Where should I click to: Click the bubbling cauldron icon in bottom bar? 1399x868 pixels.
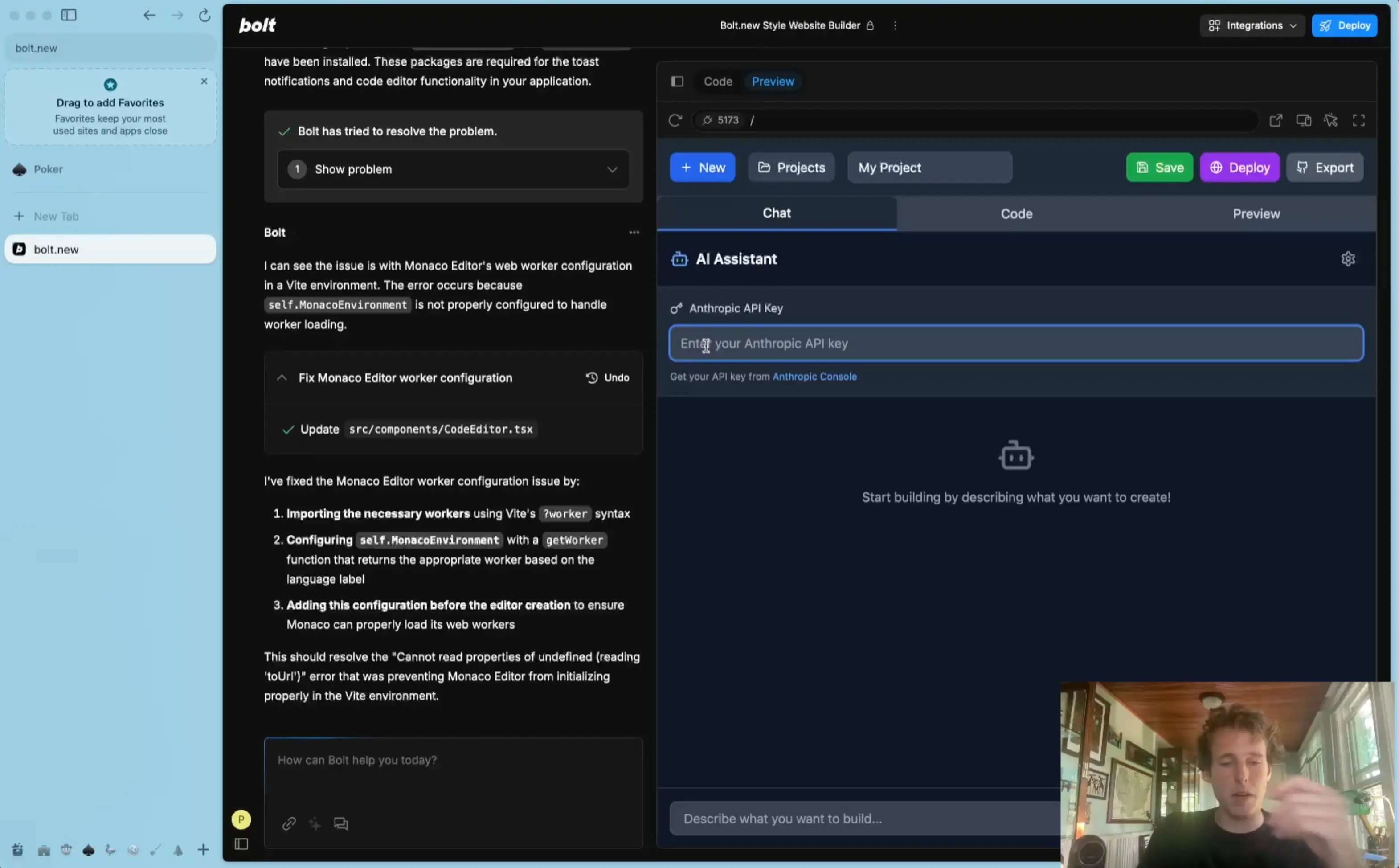pos(17,850)
